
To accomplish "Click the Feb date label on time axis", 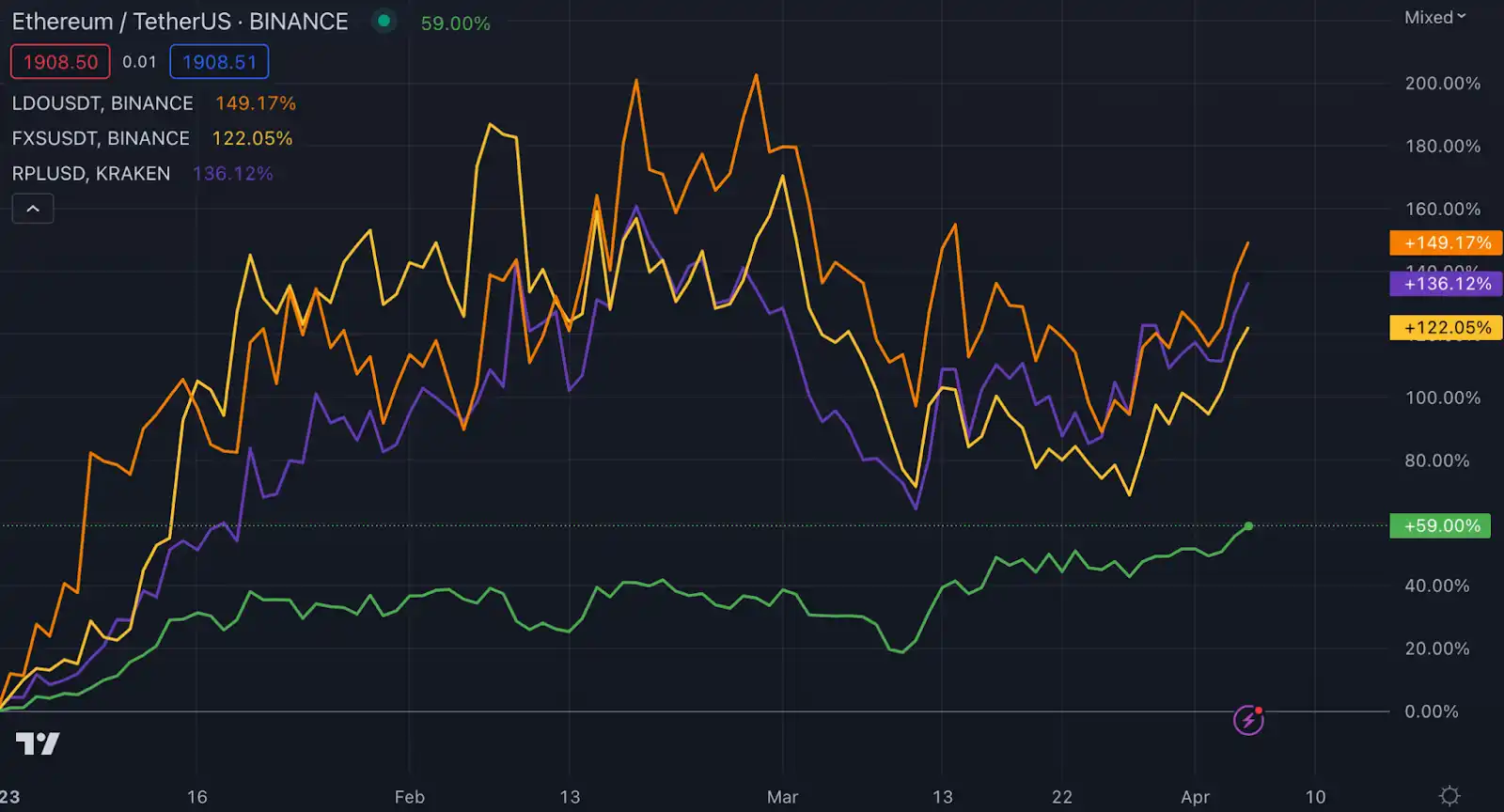I will [x=410, y=797].
